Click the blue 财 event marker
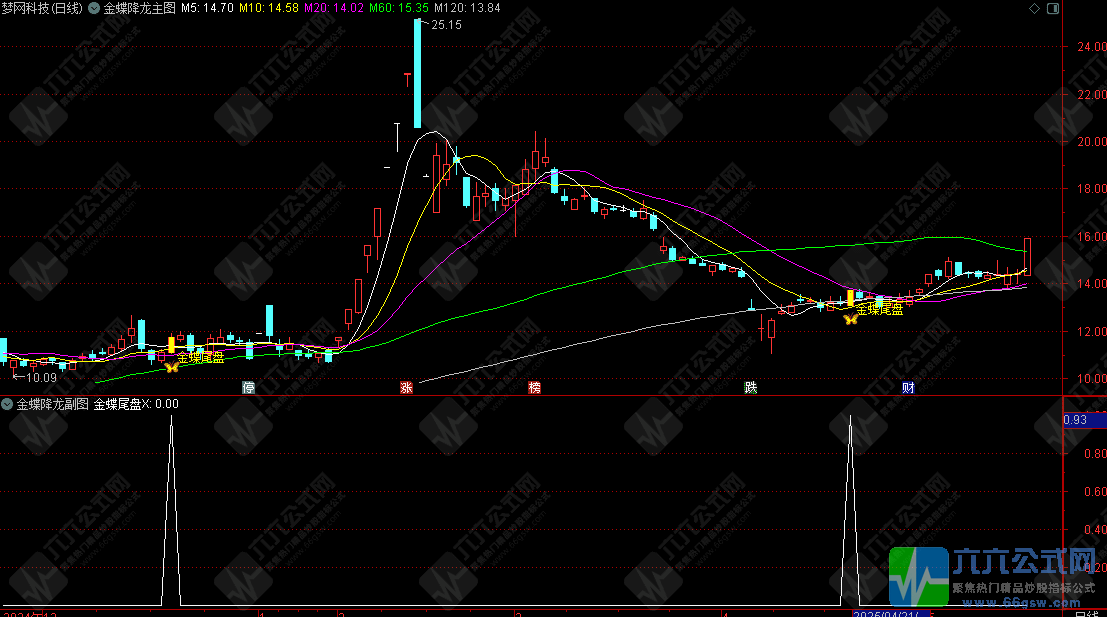Image resolution: width=1107 pixels, height=617 pixels. [908, 388]
